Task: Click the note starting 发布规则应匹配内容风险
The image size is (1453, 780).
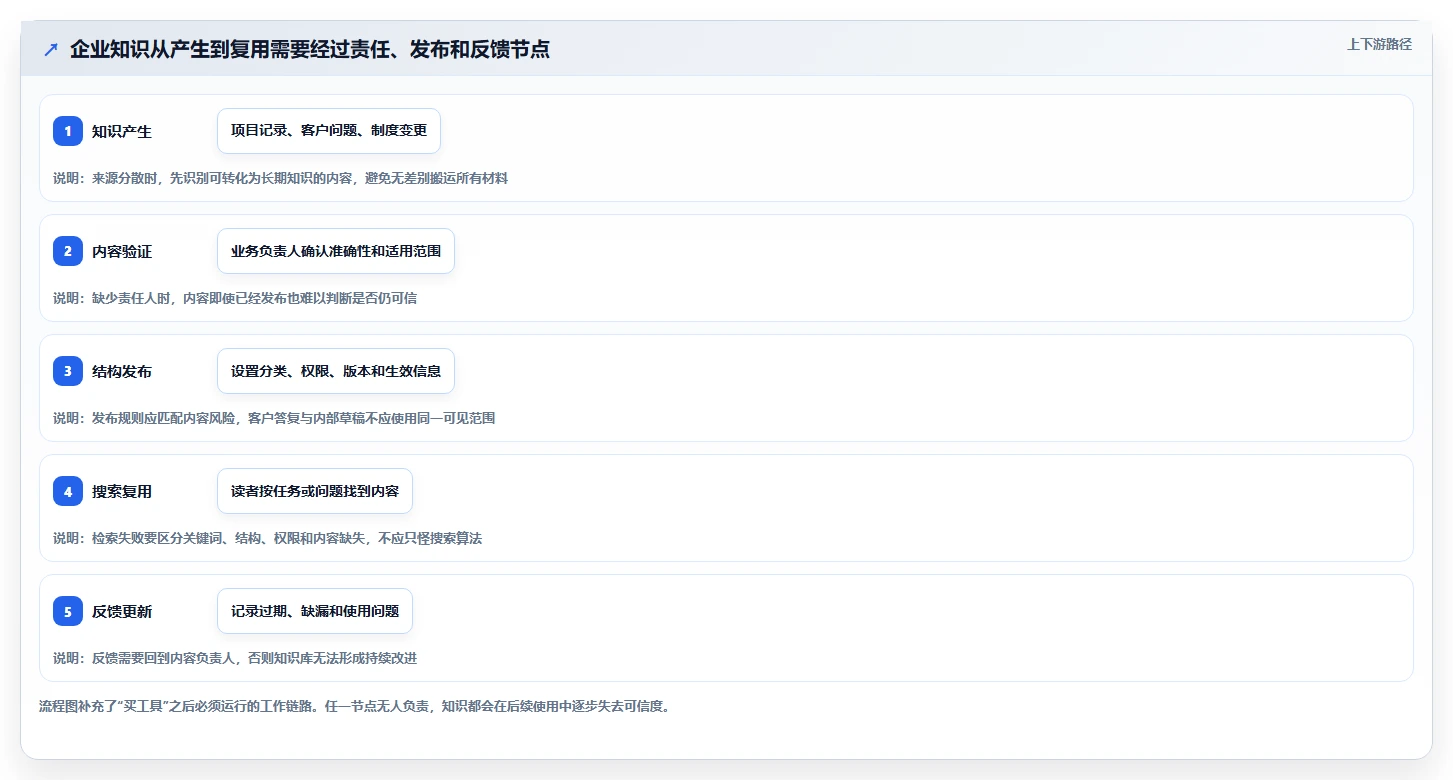Action: point(274,418)
